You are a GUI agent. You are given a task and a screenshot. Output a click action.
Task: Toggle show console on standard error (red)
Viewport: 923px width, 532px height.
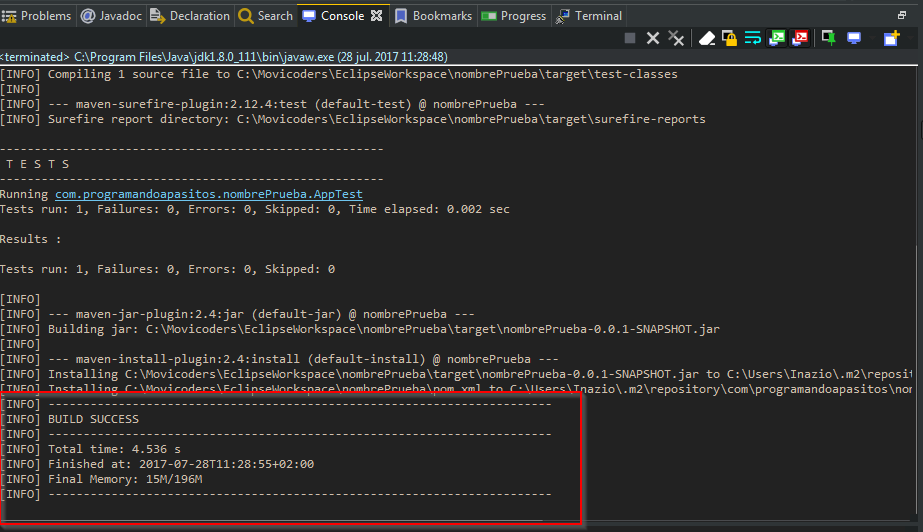pos(801,38)
